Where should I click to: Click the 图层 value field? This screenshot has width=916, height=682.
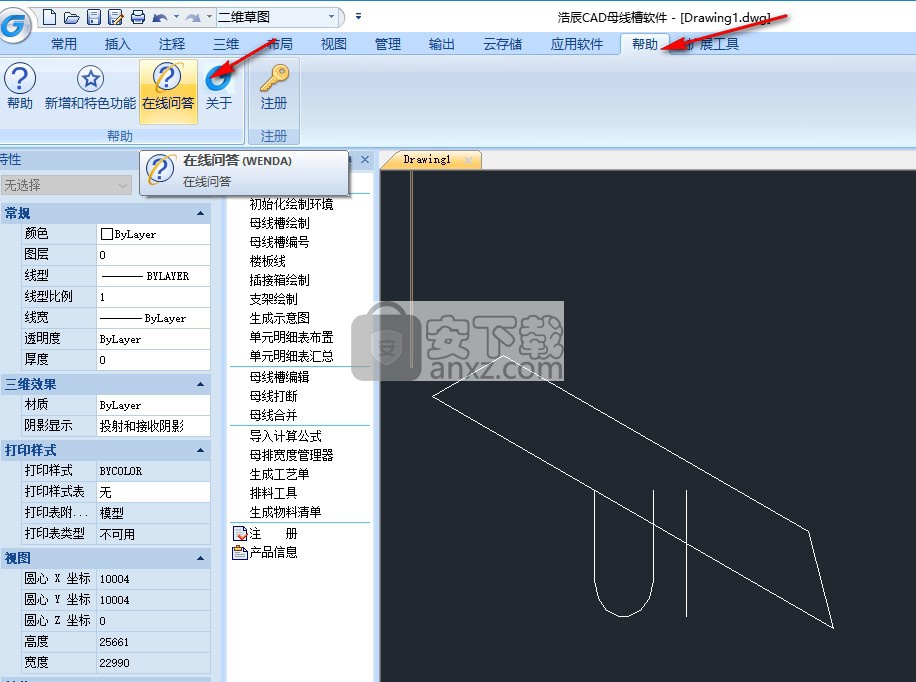(x=153, y=255)
